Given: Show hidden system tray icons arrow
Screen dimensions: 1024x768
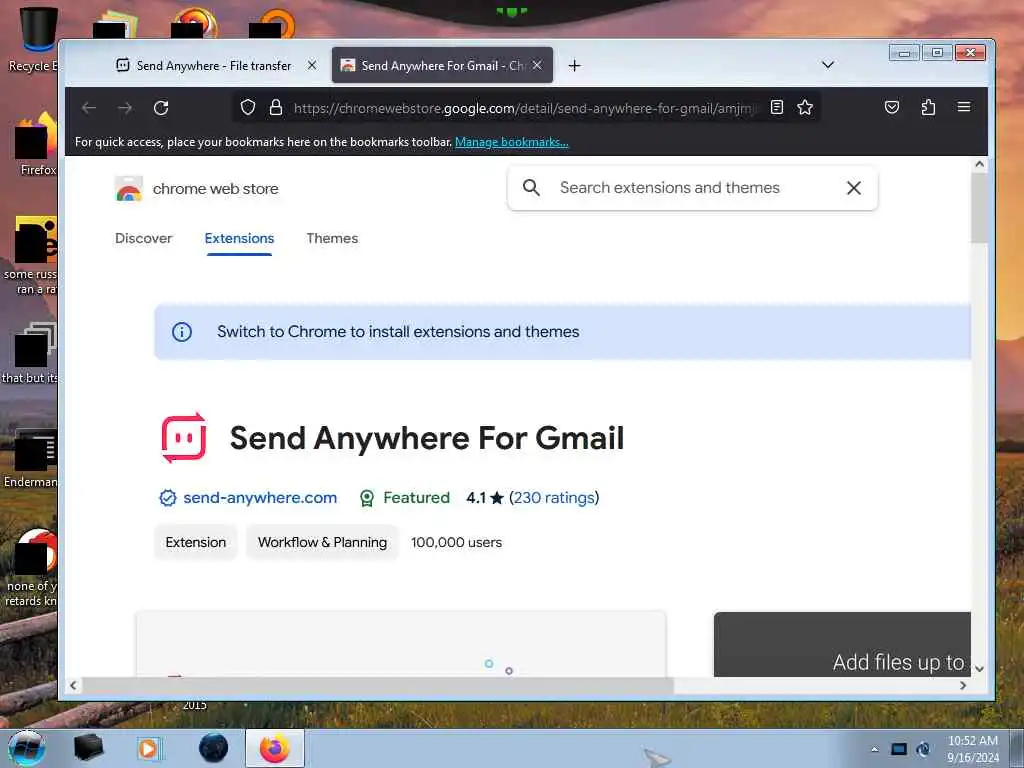Looking at the screenshot, I should point(874,749).
